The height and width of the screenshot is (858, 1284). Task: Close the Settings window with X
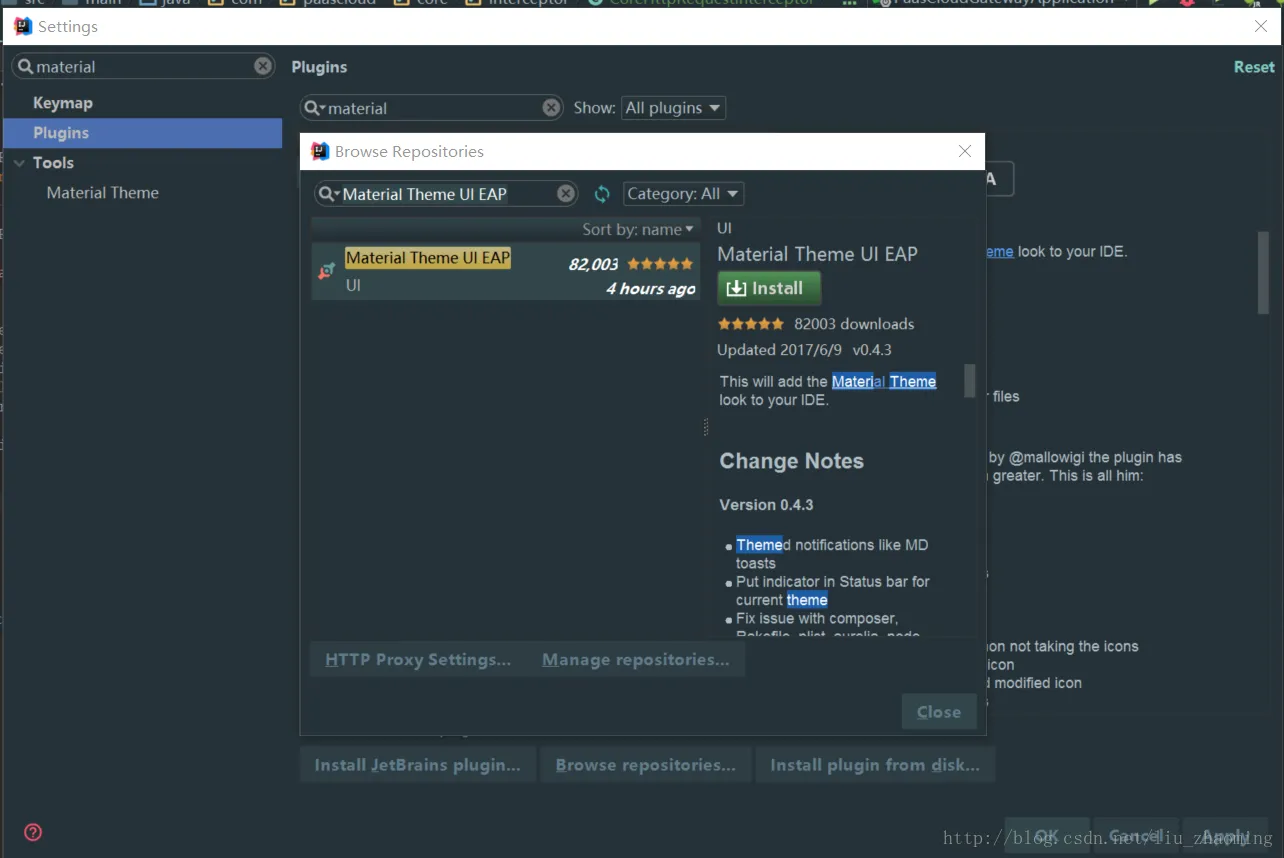(x=1261, y=26)
